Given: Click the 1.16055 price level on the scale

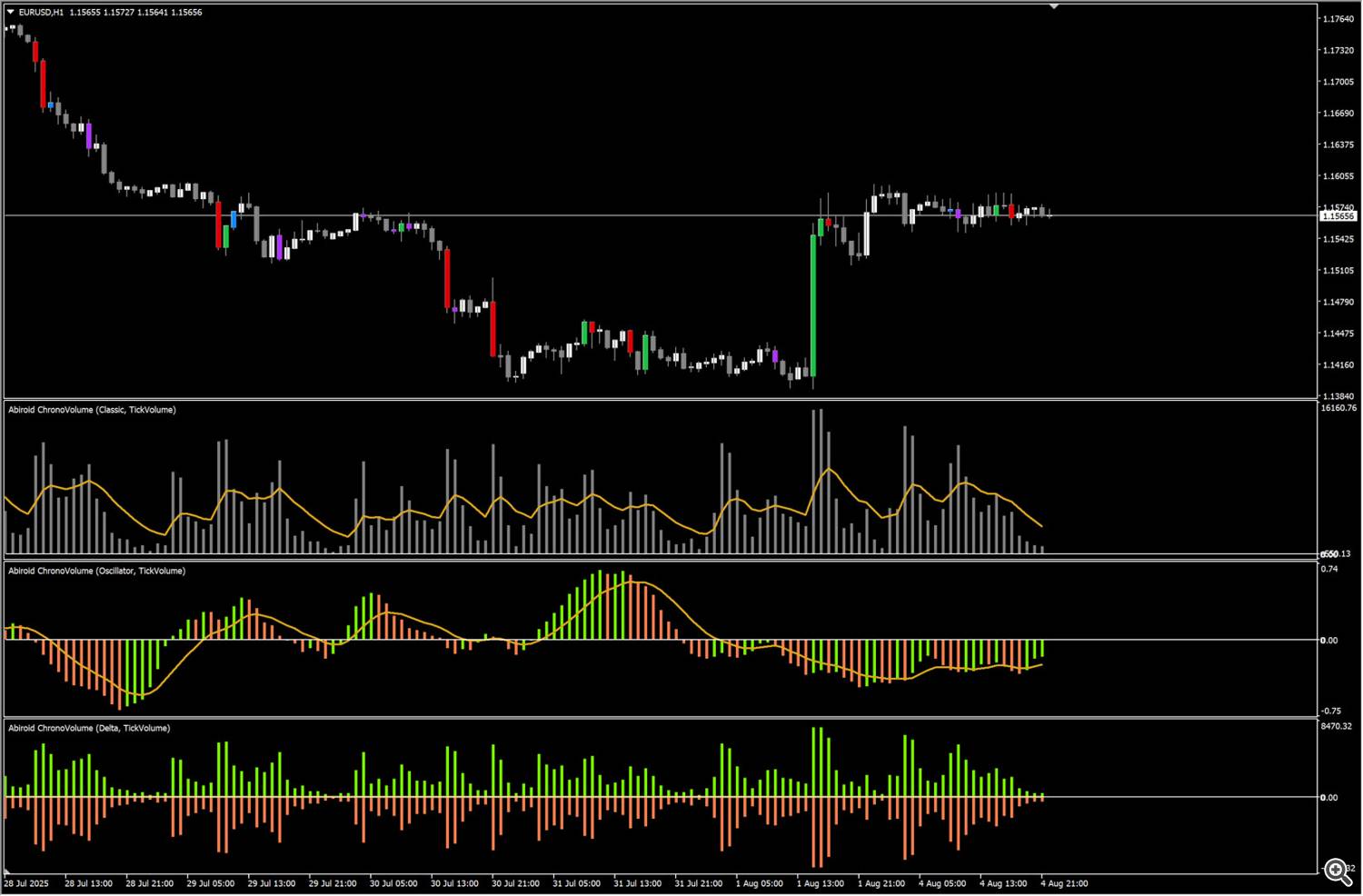Looking at the screenshot, I should [x=1338, y=176].
